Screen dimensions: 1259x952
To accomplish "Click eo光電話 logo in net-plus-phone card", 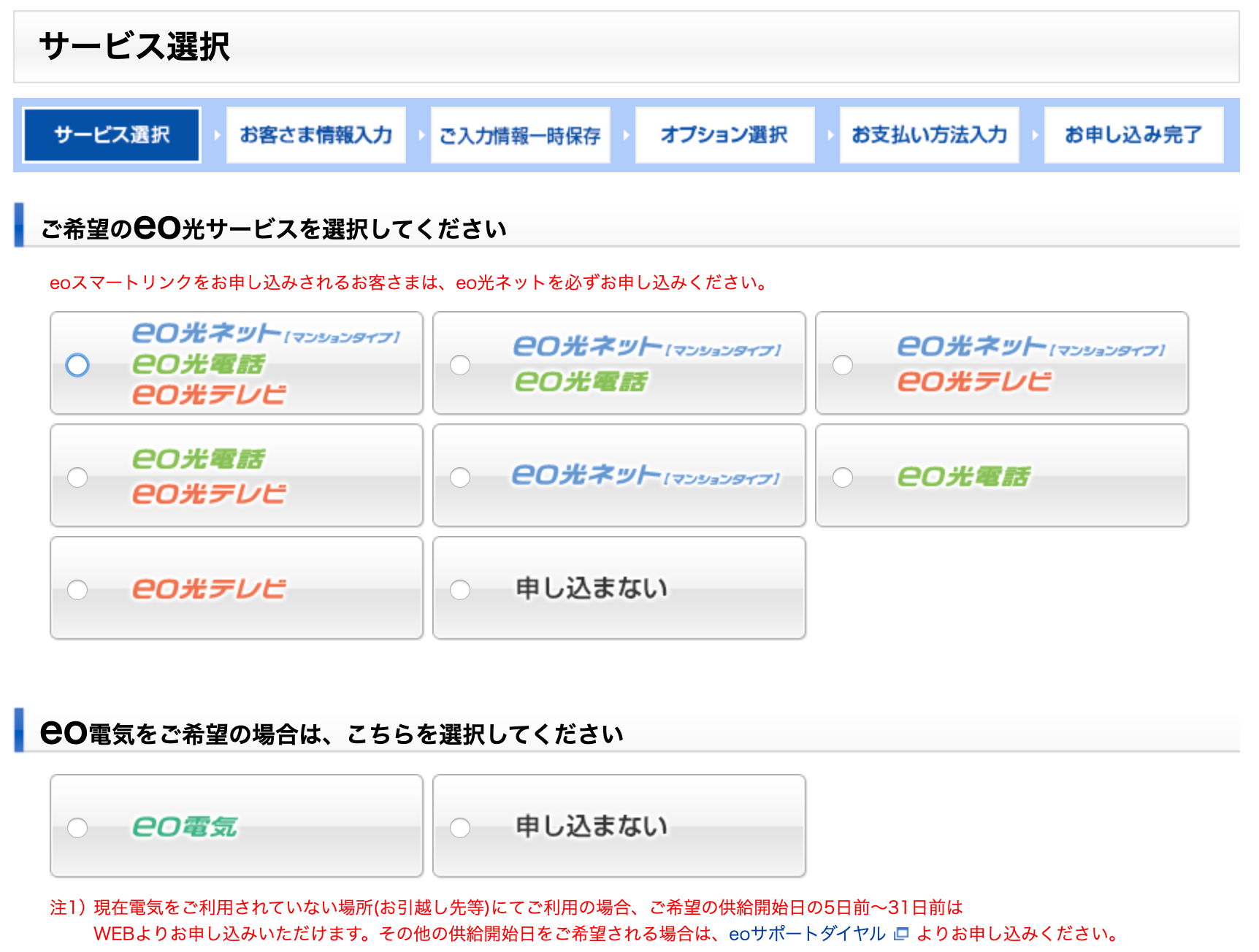I will 581,381.
